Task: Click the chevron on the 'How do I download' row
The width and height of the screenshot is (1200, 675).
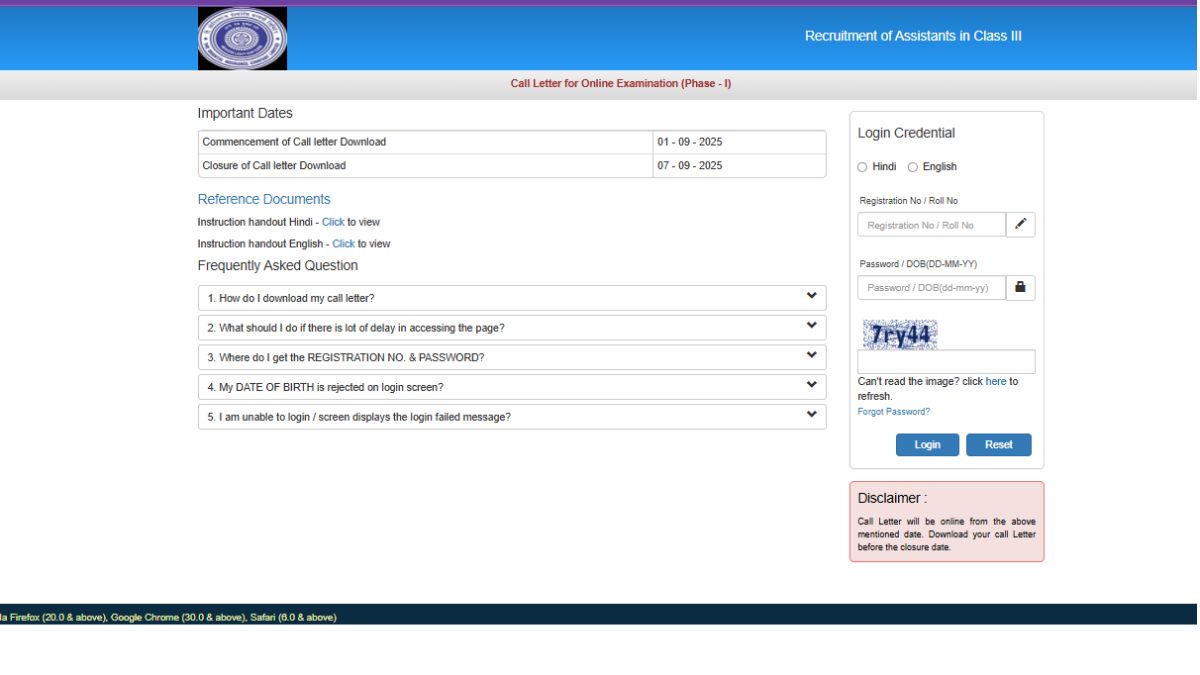Action: tap(811, 296)
